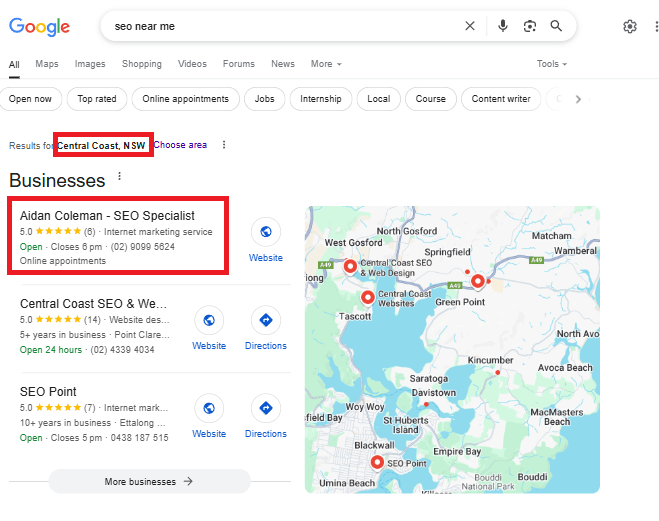Select the All results tab

tap(14, 64)
